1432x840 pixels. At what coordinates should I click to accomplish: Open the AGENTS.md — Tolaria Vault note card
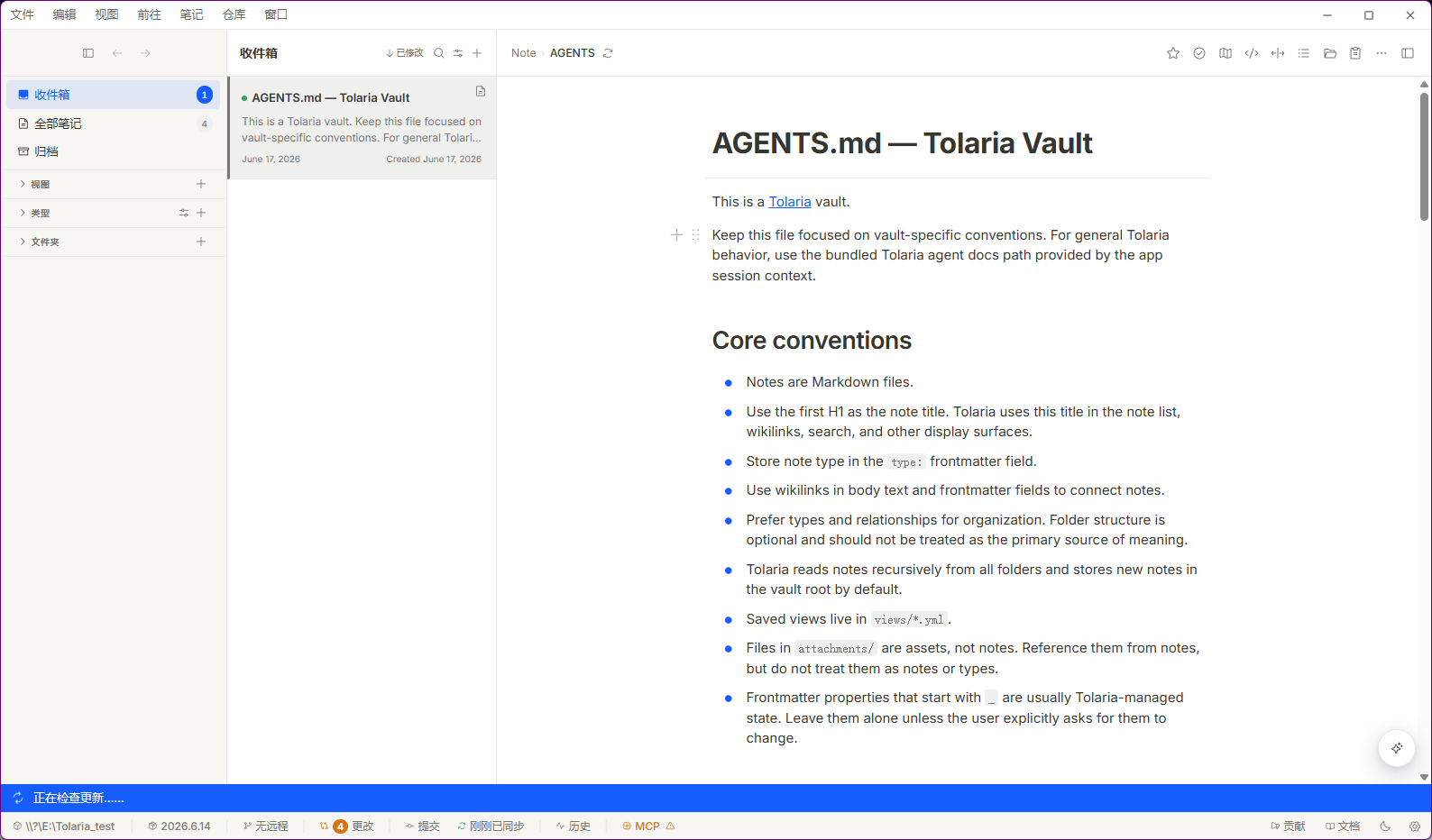362,127
